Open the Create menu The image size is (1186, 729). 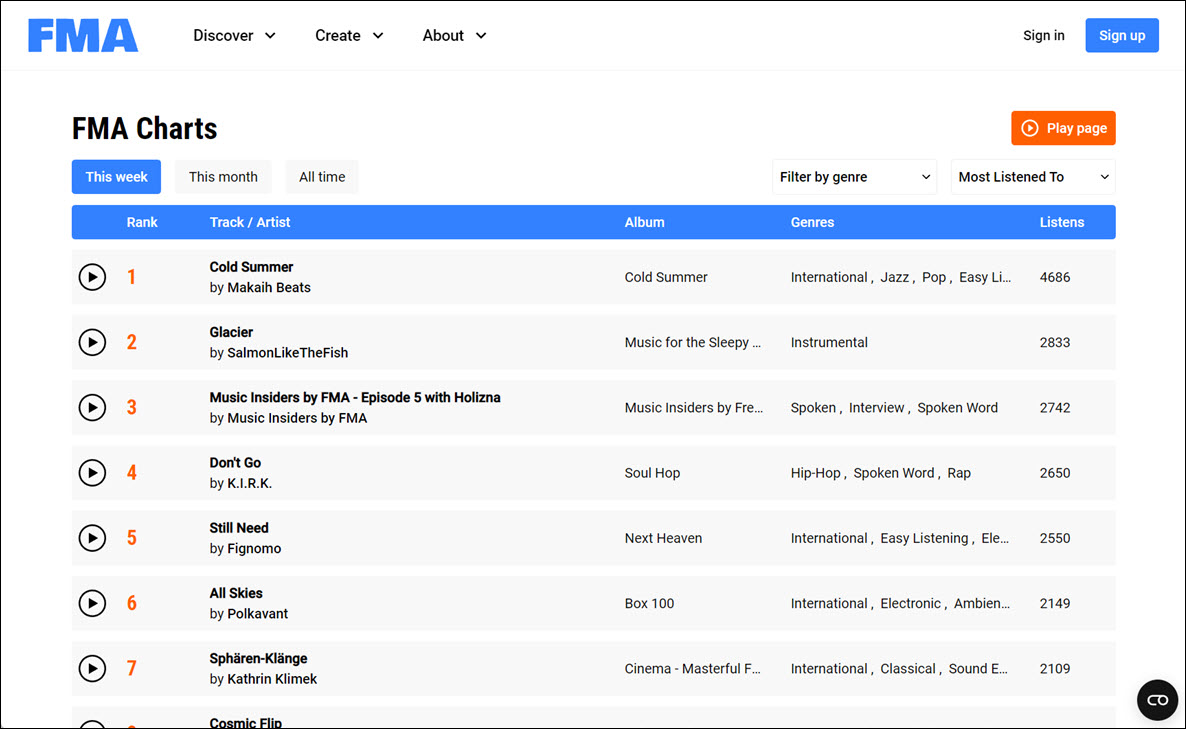pos(348,35)
